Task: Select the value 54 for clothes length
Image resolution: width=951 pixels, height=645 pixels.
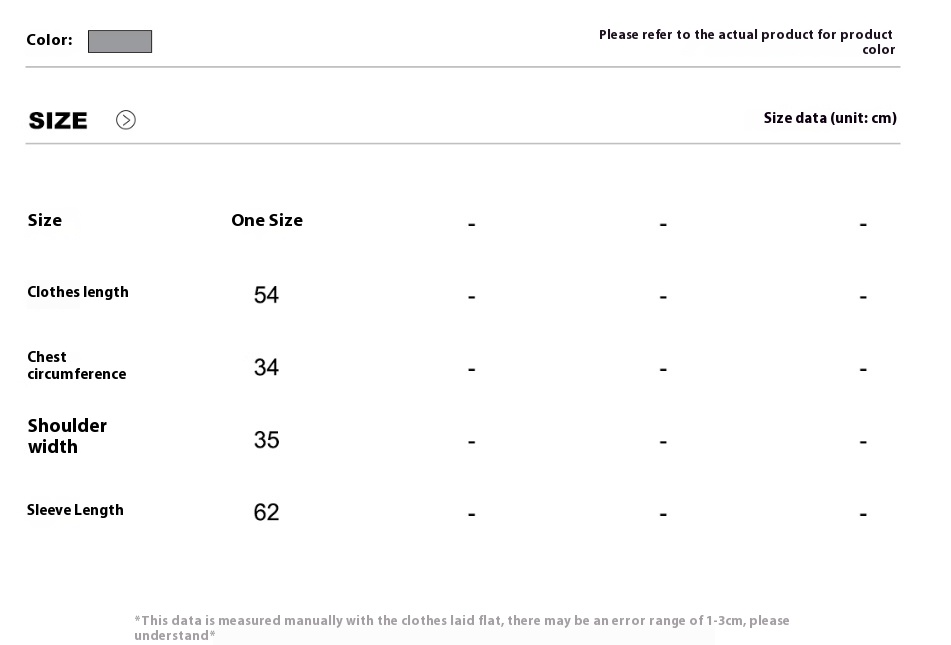Action: coord(266,295)
